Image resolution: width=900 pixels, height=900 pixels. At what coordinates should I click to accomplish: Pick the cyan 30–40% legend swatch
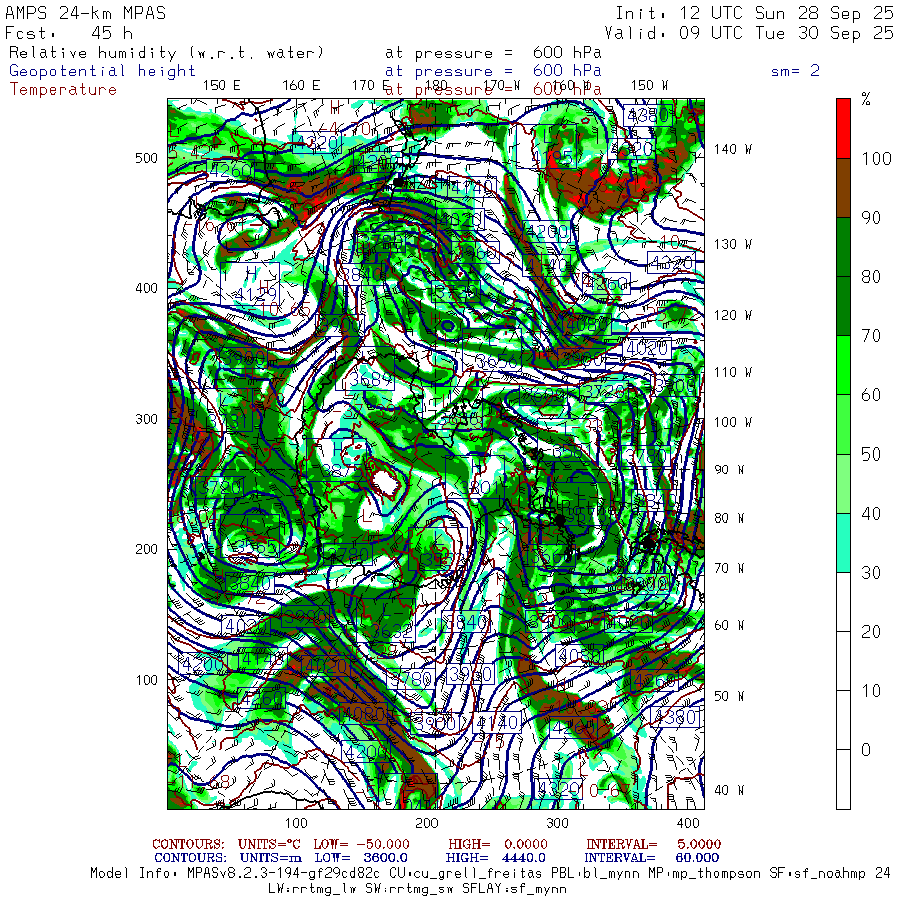pos(843,543)
